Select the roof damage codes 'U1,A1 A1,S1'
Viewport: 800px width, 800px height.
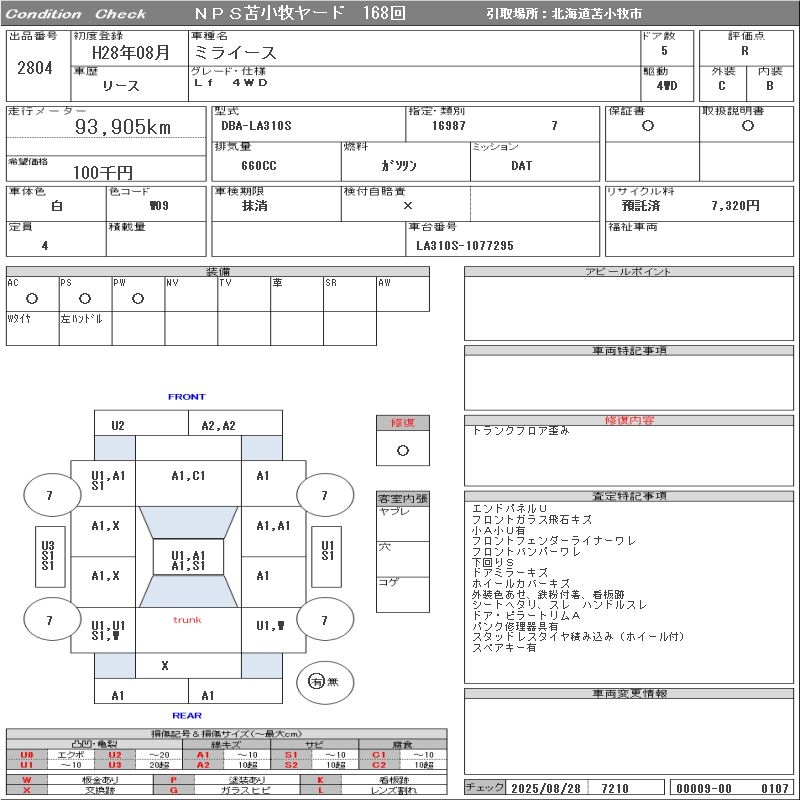(188, 560)
